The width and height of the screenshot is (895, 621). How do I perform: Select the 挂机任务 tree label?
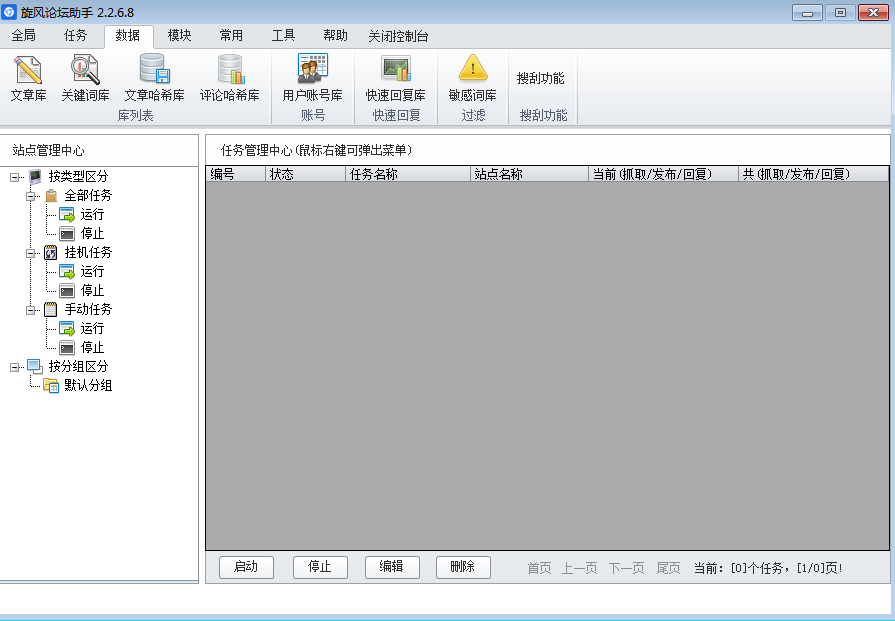tap(88, 252)
